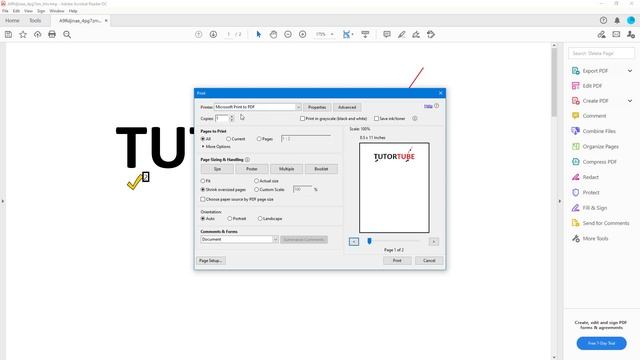Enable Save ink/toner checkbox
The image size is (640, 360).
[376, 119]
